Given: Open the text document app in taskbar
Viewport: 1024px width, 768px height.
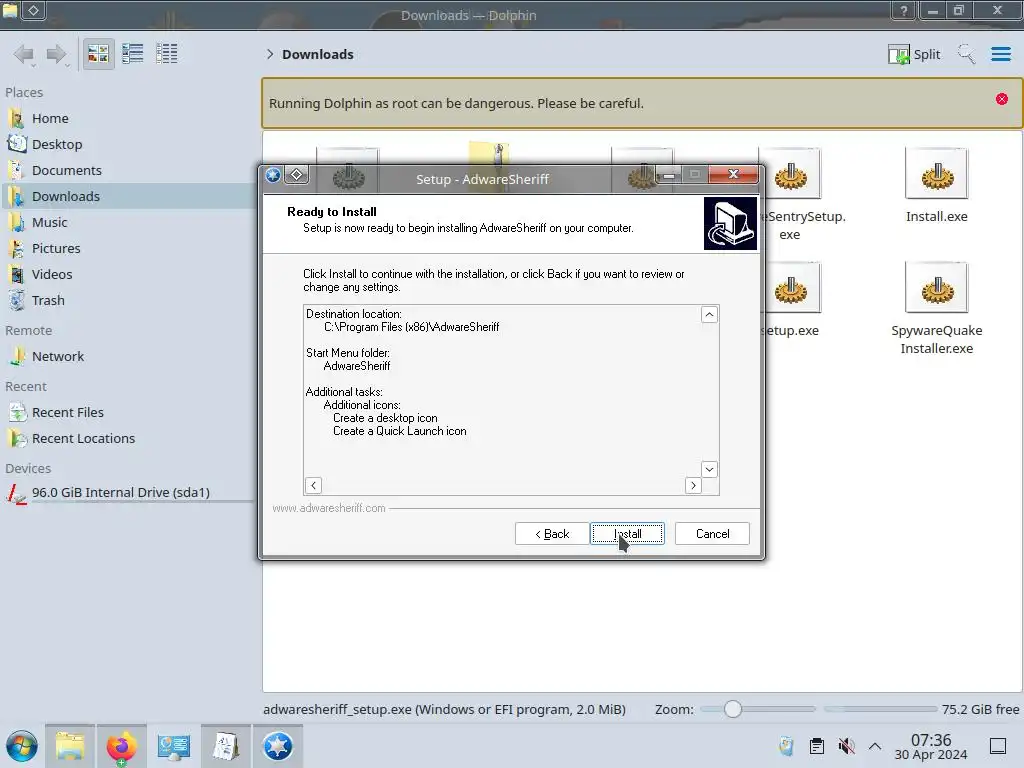Looking at the screenshot, I should (226, 746).
